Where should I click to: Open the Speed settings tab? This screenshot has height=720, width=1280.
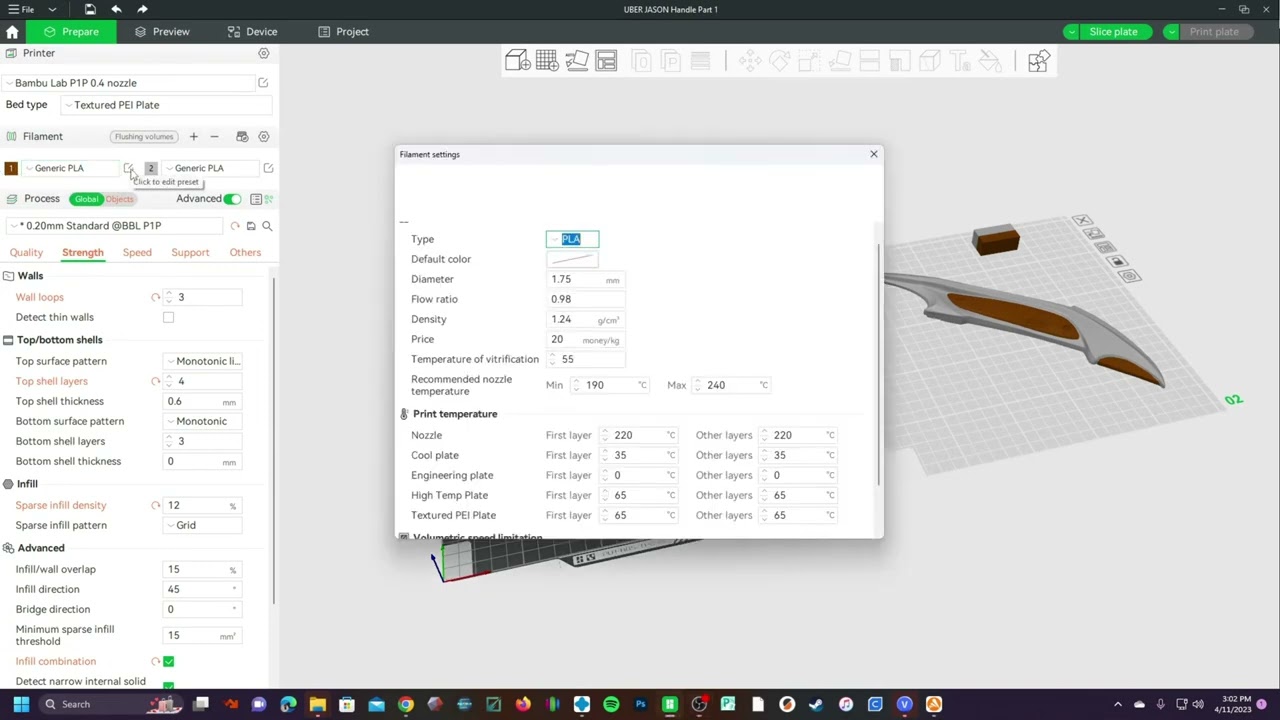[x=137, y=252]
